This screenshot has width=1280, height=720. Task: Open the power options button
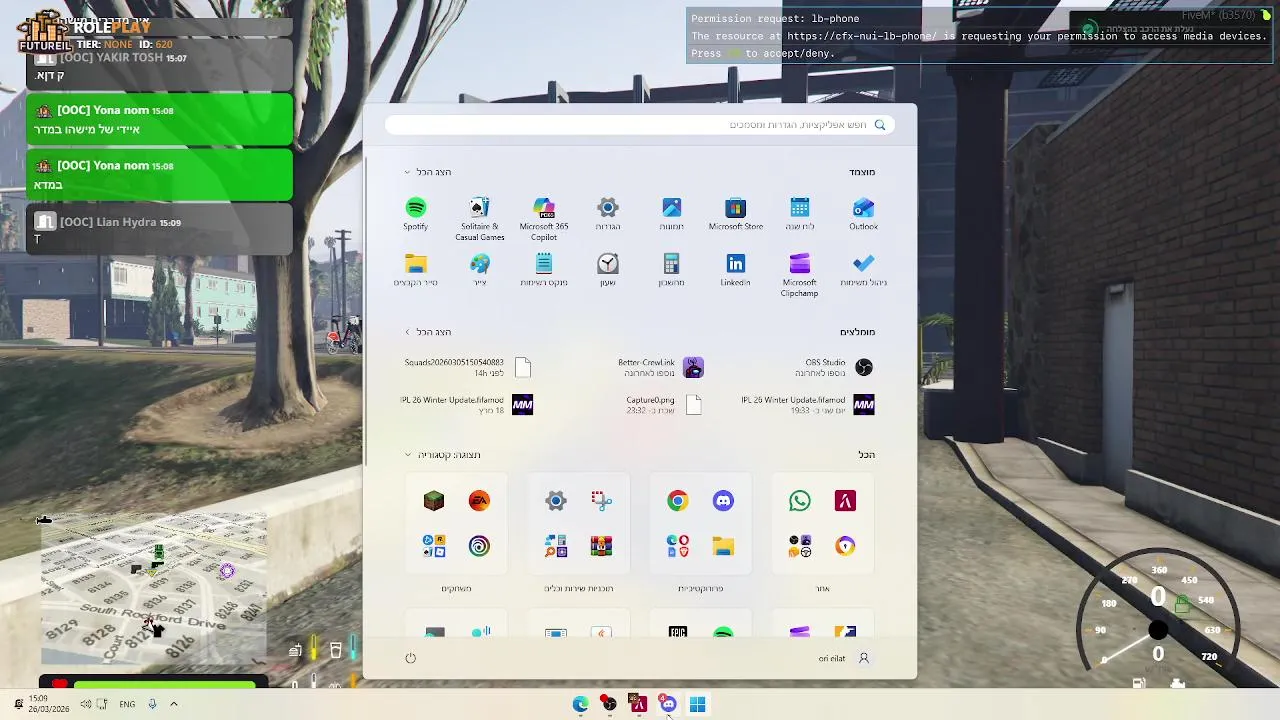click(x=410, y=658)
